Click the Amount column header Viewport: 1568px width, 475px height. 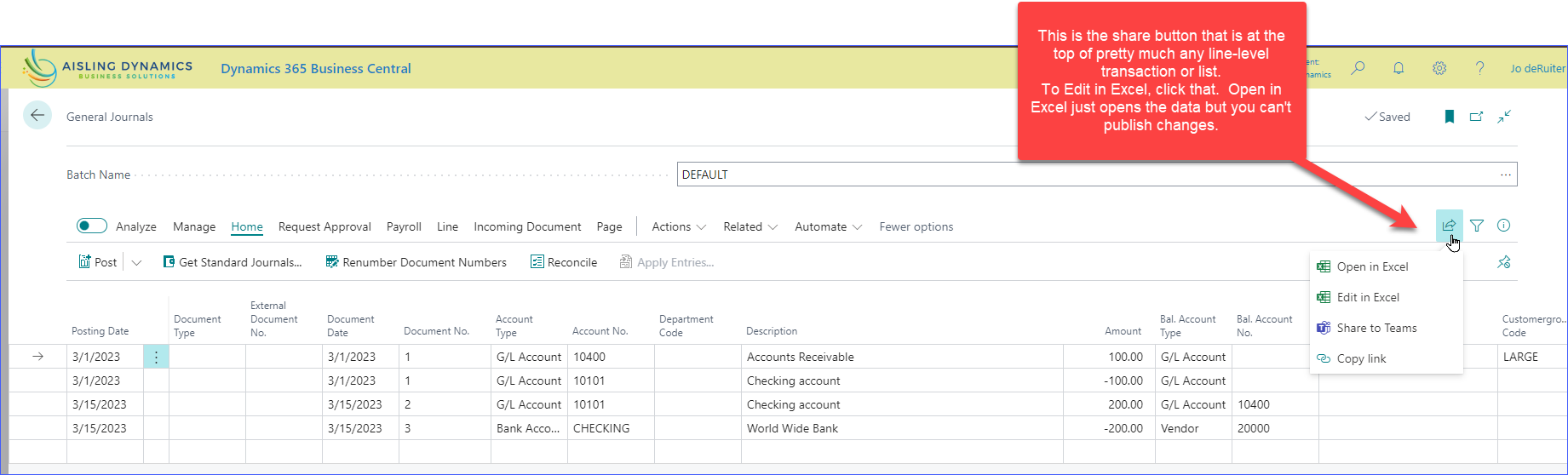pyautogui.click(x=1123, y=331)
